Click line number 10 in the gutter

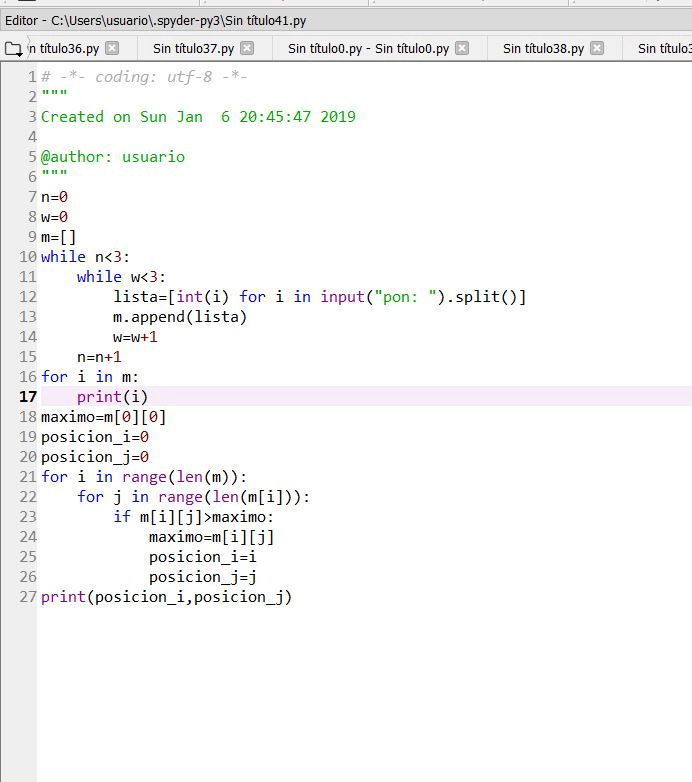[x=27, y=257]
